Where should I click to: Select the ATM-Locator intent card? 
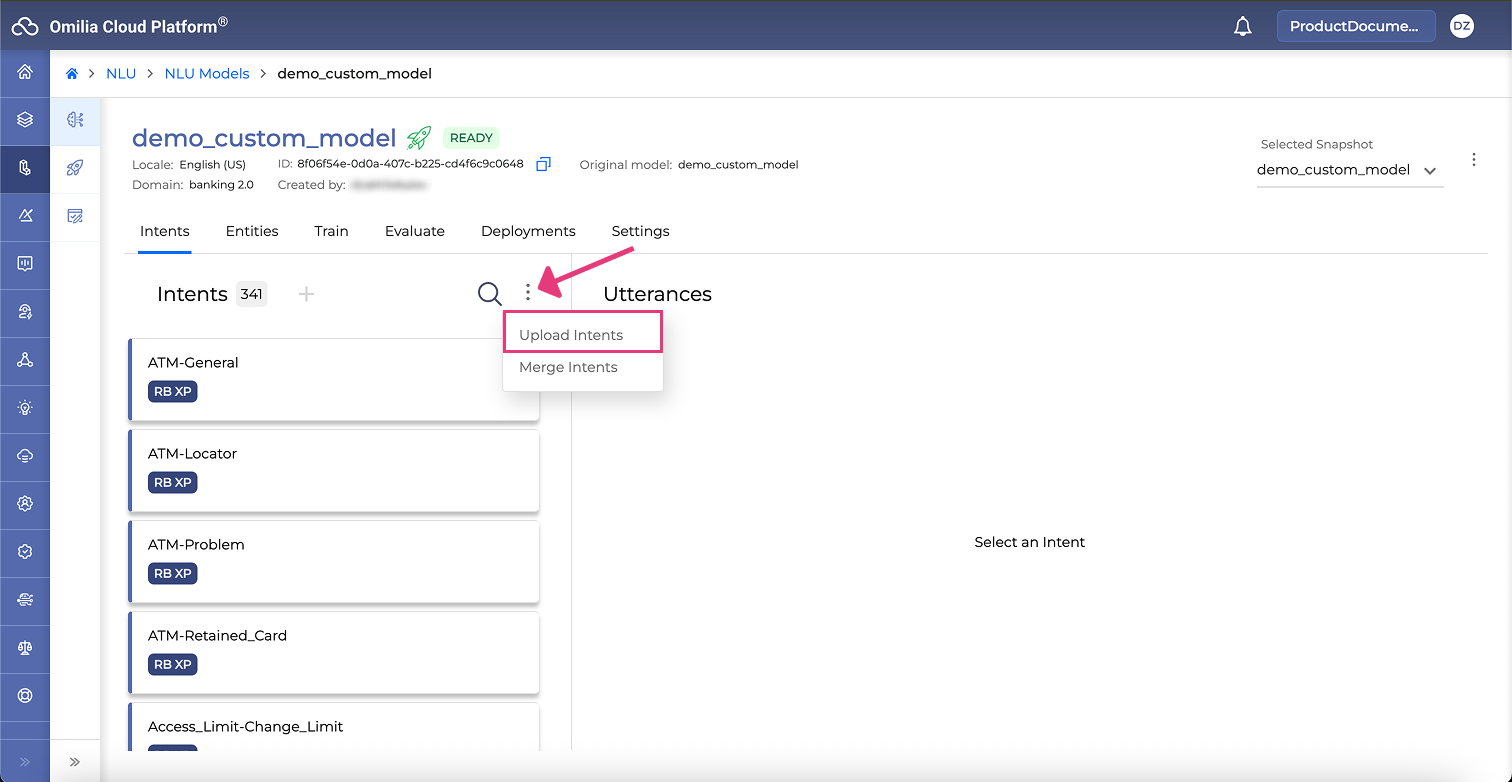pyautogui.click(x=334, y=468)
